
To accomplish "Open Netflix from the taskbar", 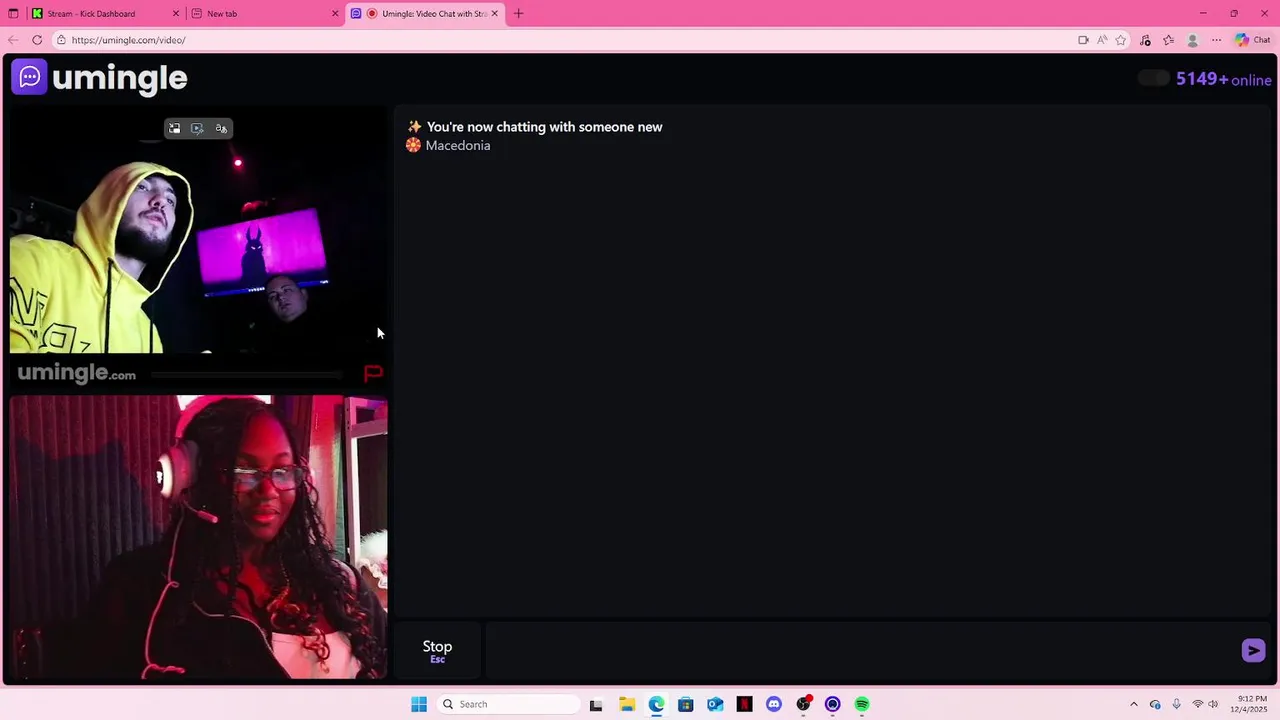I will (x=744, y=704).
